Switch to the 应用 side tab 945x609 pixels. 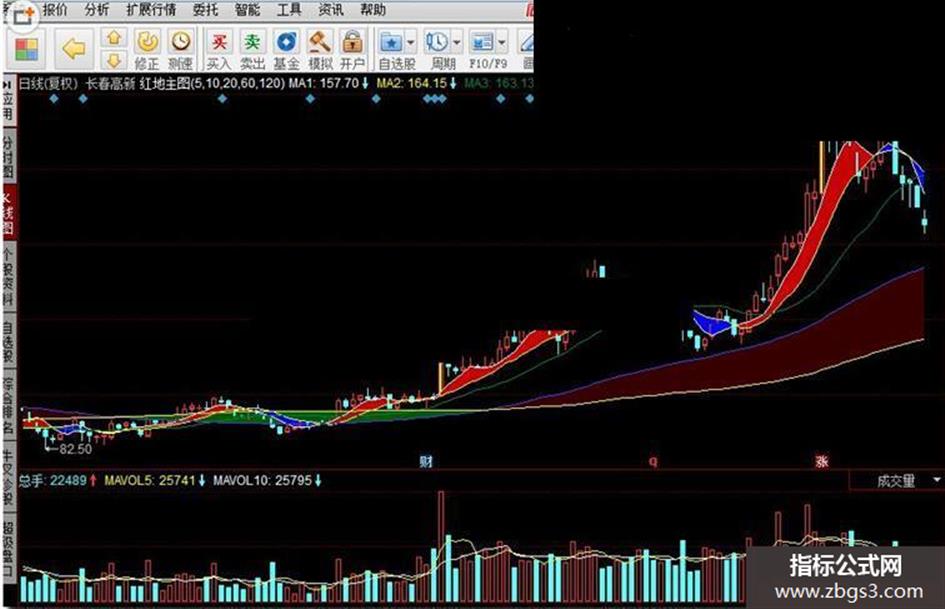(x=8, y=102)
